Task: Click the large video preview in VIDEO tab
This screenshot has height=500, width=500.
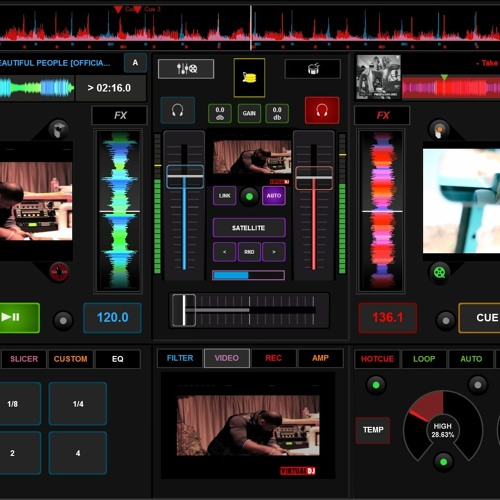Action: tap(248, 426)
